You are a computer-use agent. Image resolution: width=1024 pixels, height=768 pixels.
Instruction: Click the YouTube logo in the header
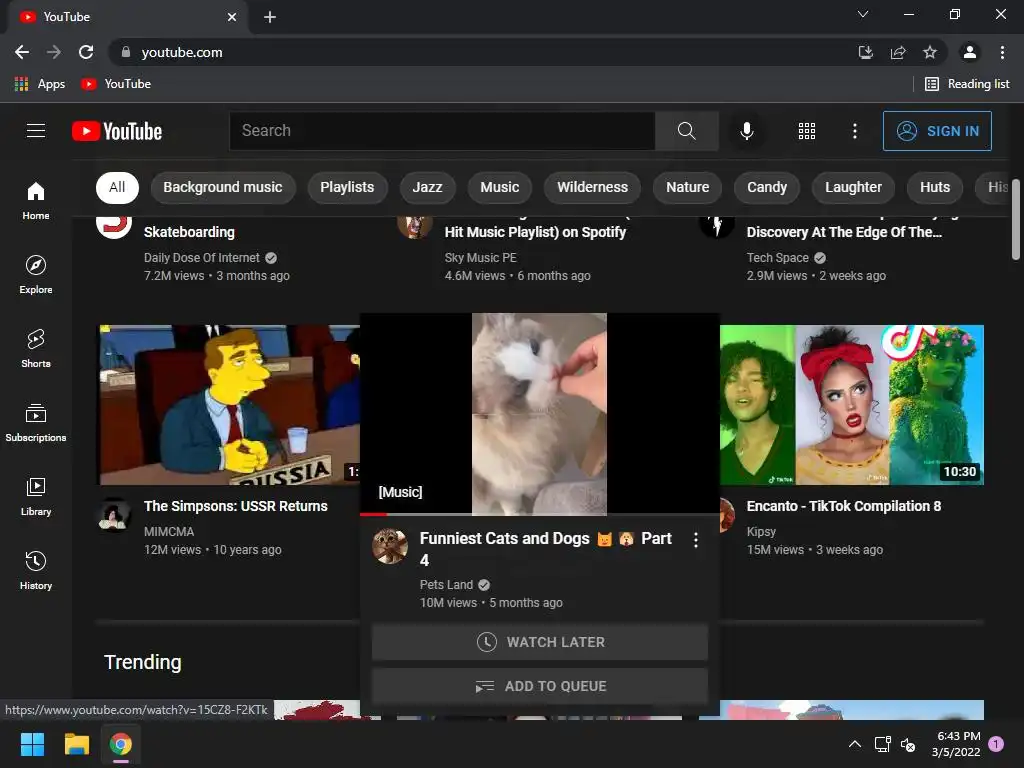tap(117, 131)
